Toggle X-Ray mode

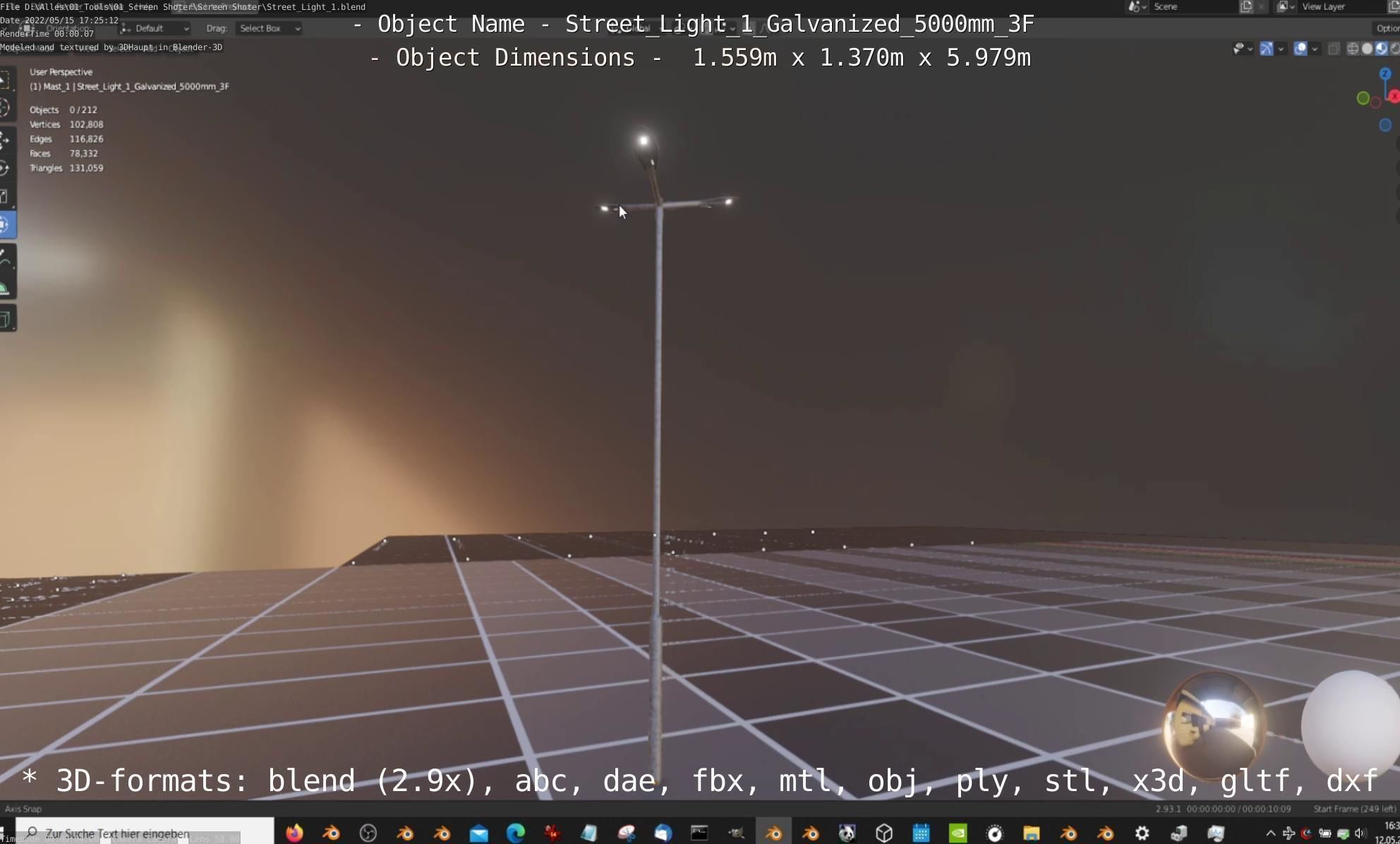[1334, 48]
